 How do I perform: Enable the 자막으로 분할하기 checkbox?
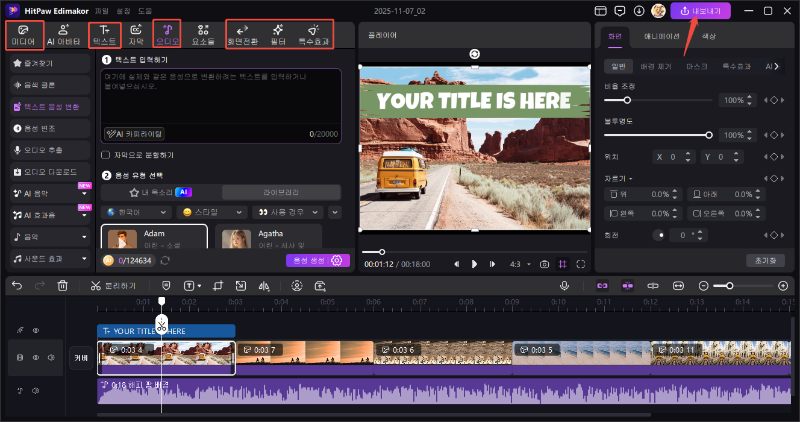106,155
